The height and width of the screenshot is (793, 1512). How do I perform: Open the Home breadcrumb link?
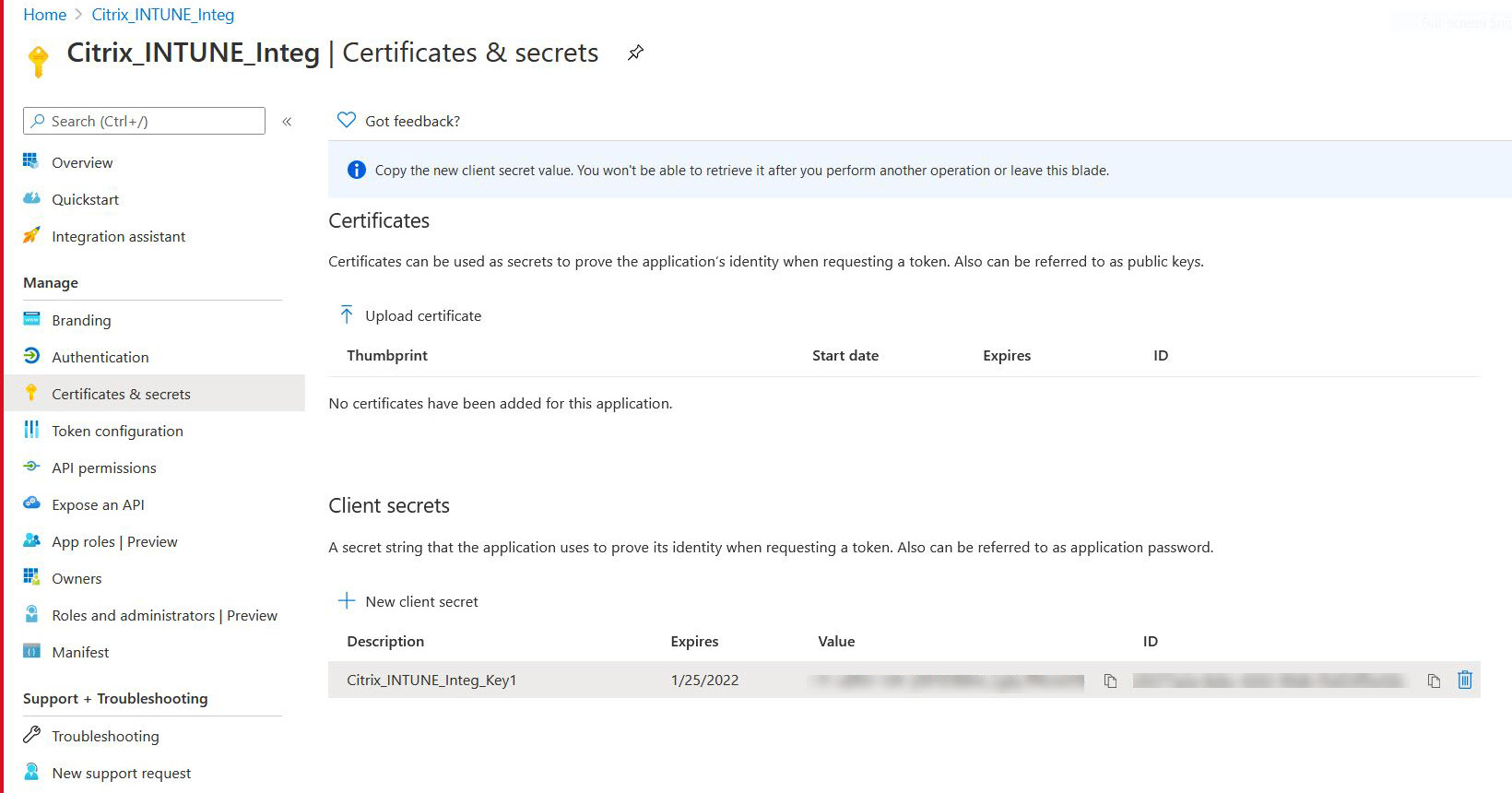(x=44, y=15)
